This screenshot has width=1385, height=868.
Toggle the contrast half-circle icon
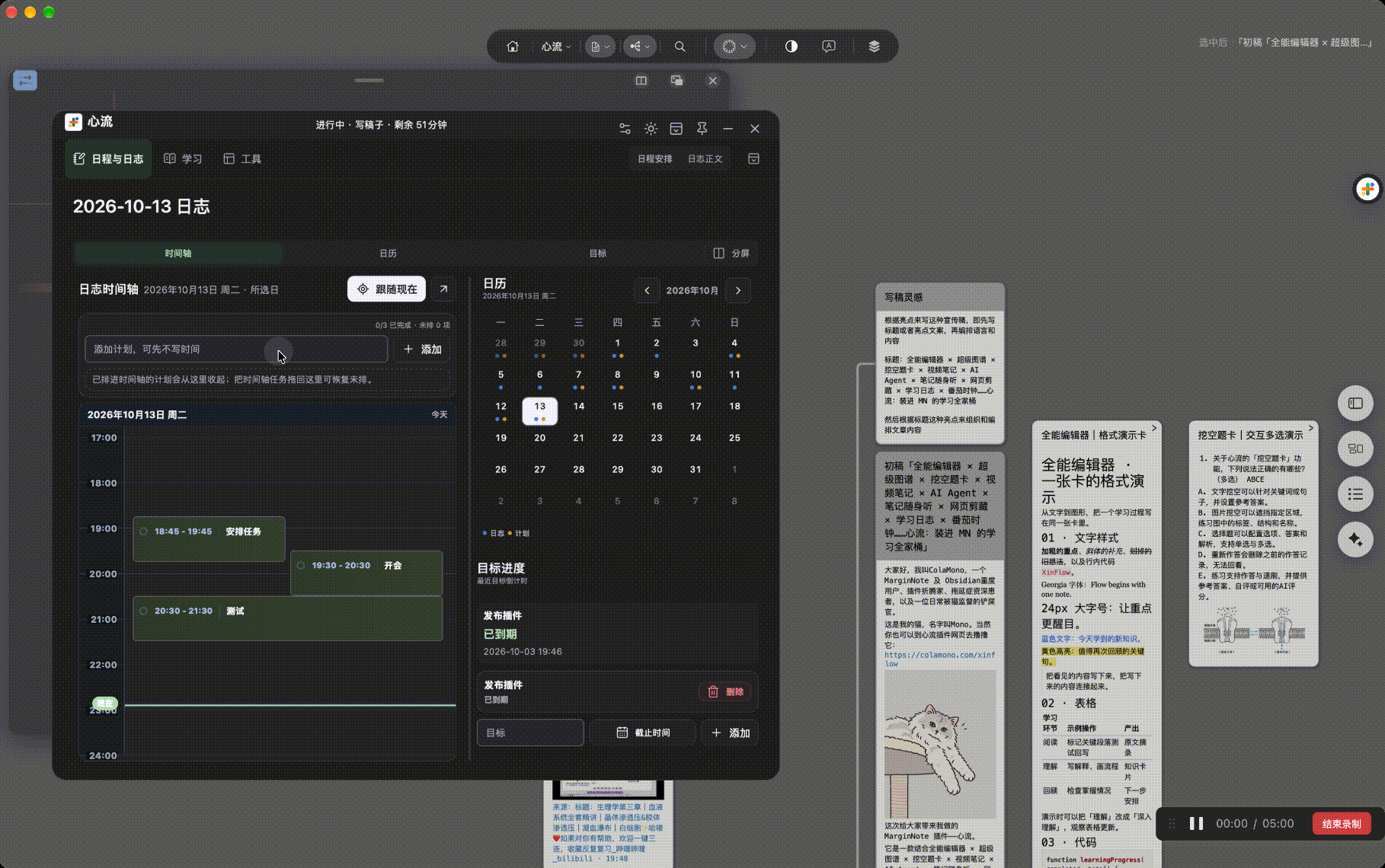[791, 46]
